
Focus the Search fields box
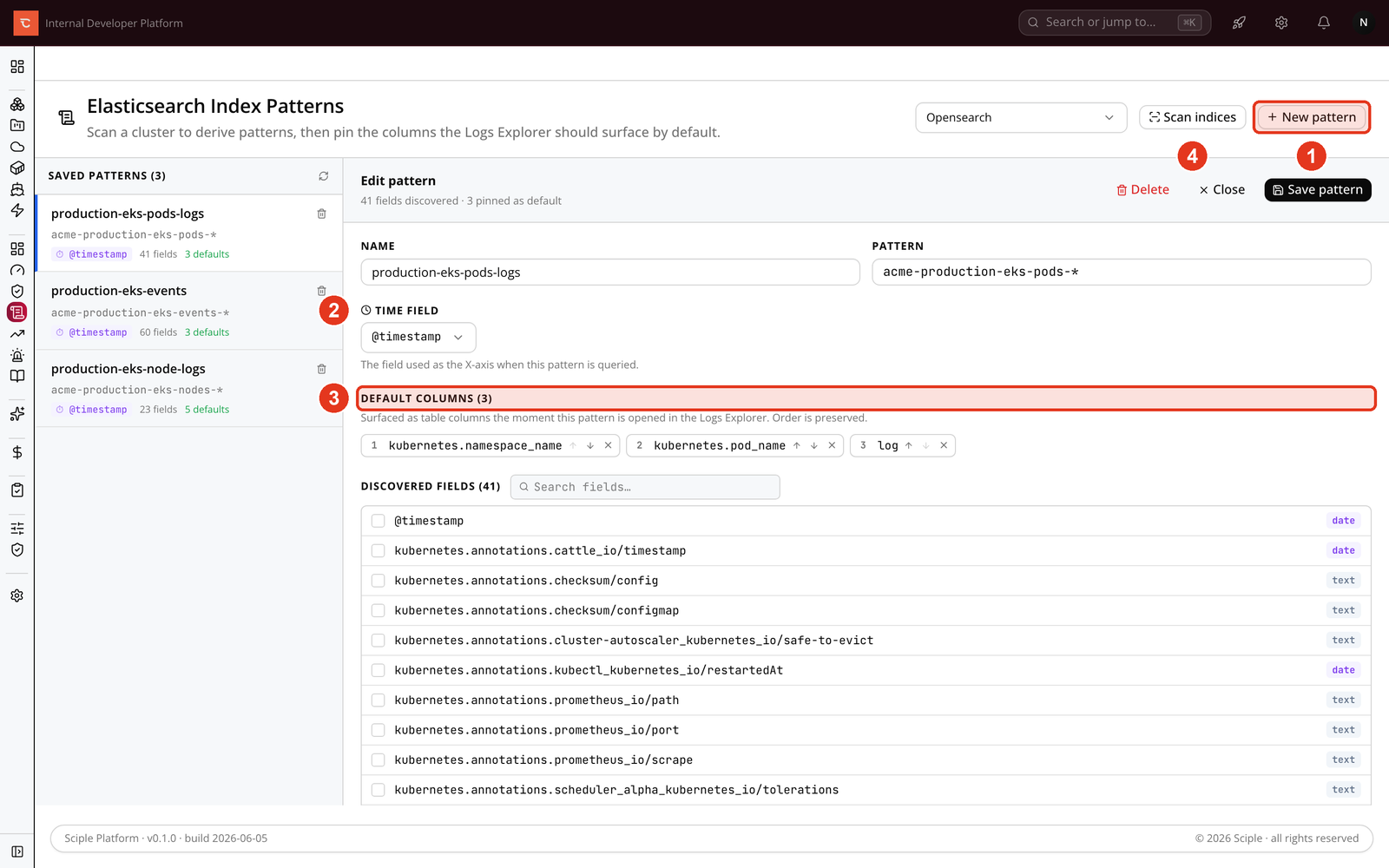click(645, 487)
